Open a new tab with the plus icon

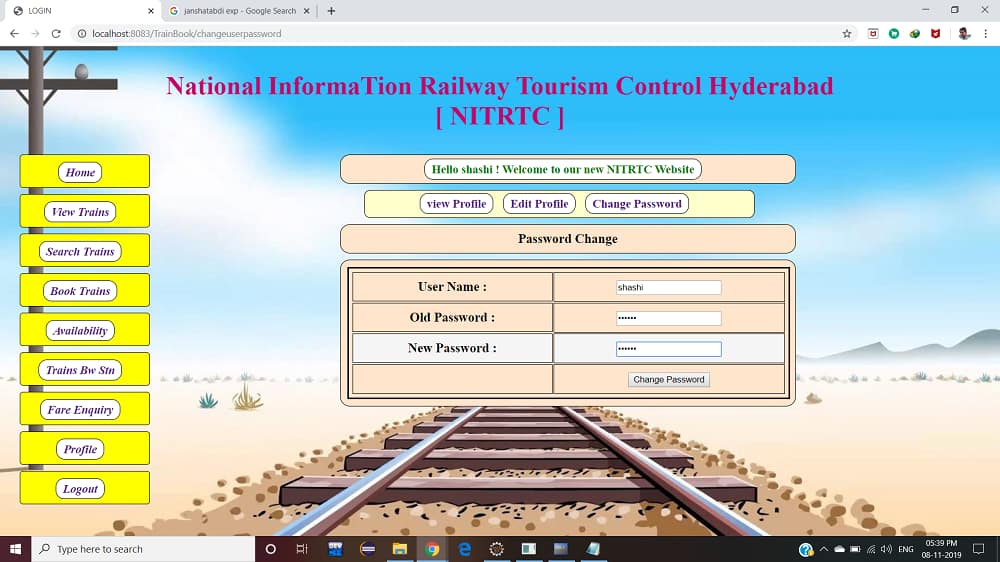point(331,11)
